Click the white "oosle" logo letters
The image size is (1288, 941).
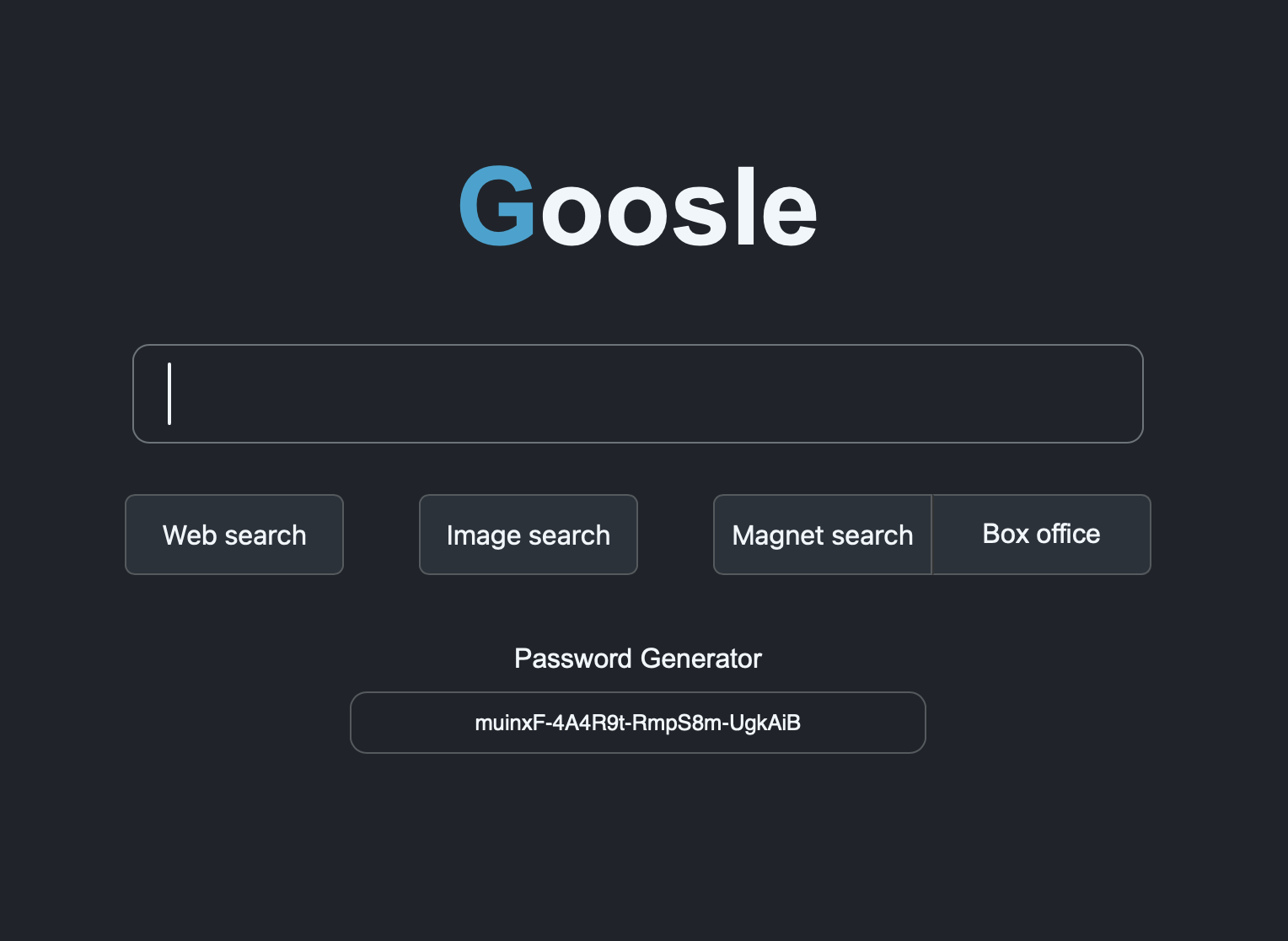(679, 209)
